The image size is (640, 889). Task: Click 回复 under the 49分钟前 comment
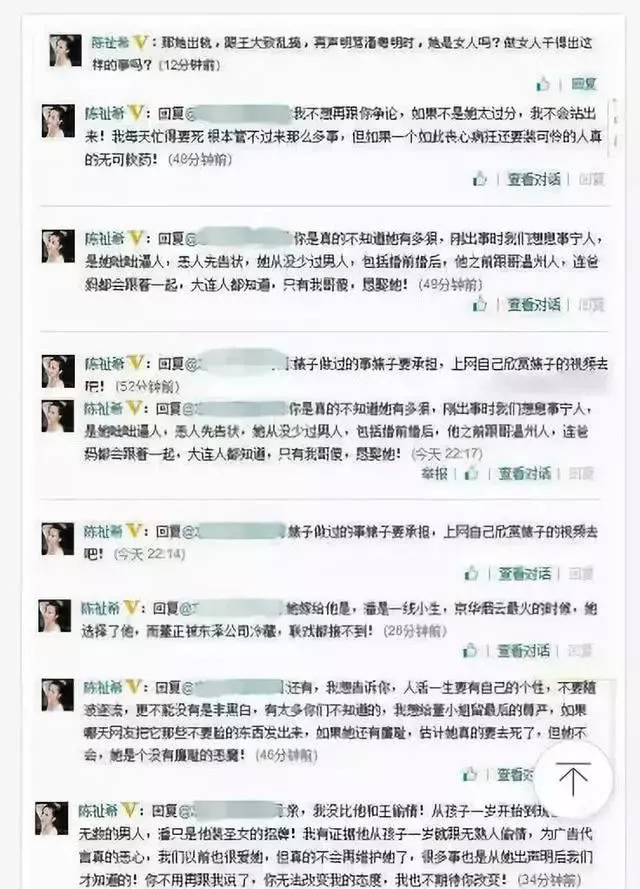(x=591, y=304)
